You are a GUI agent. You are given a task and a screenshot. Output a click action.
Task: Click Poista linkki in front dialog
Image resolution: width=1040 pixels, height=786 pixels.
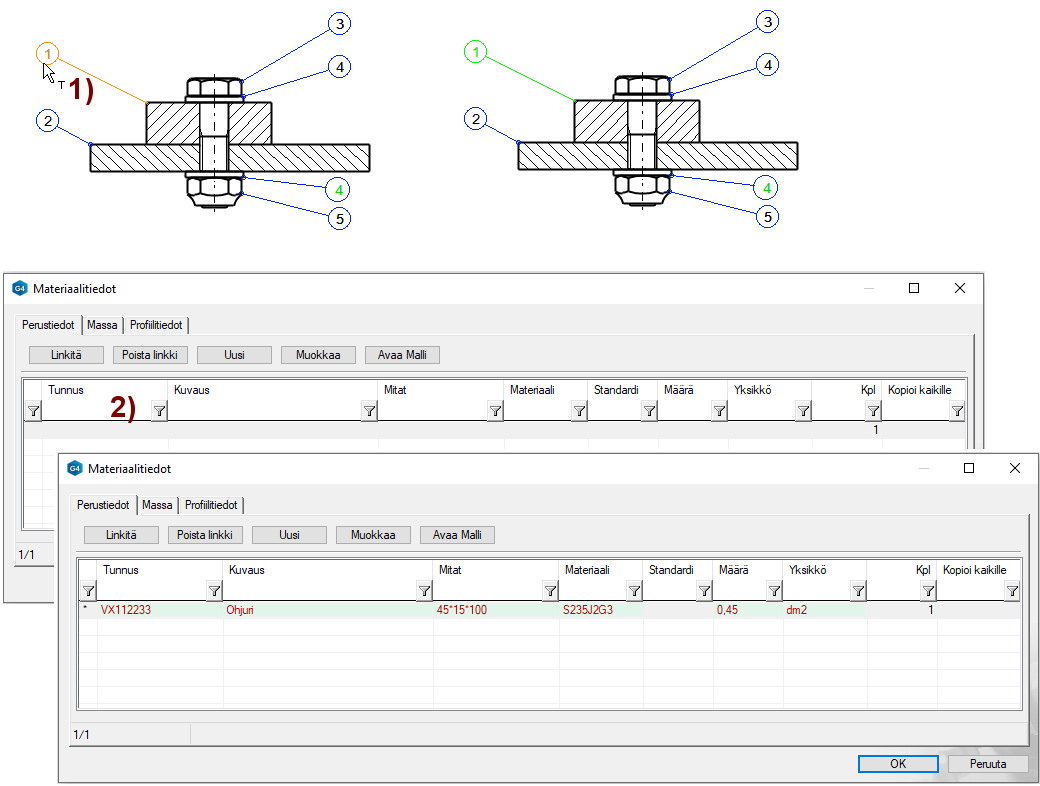point(205,535)
